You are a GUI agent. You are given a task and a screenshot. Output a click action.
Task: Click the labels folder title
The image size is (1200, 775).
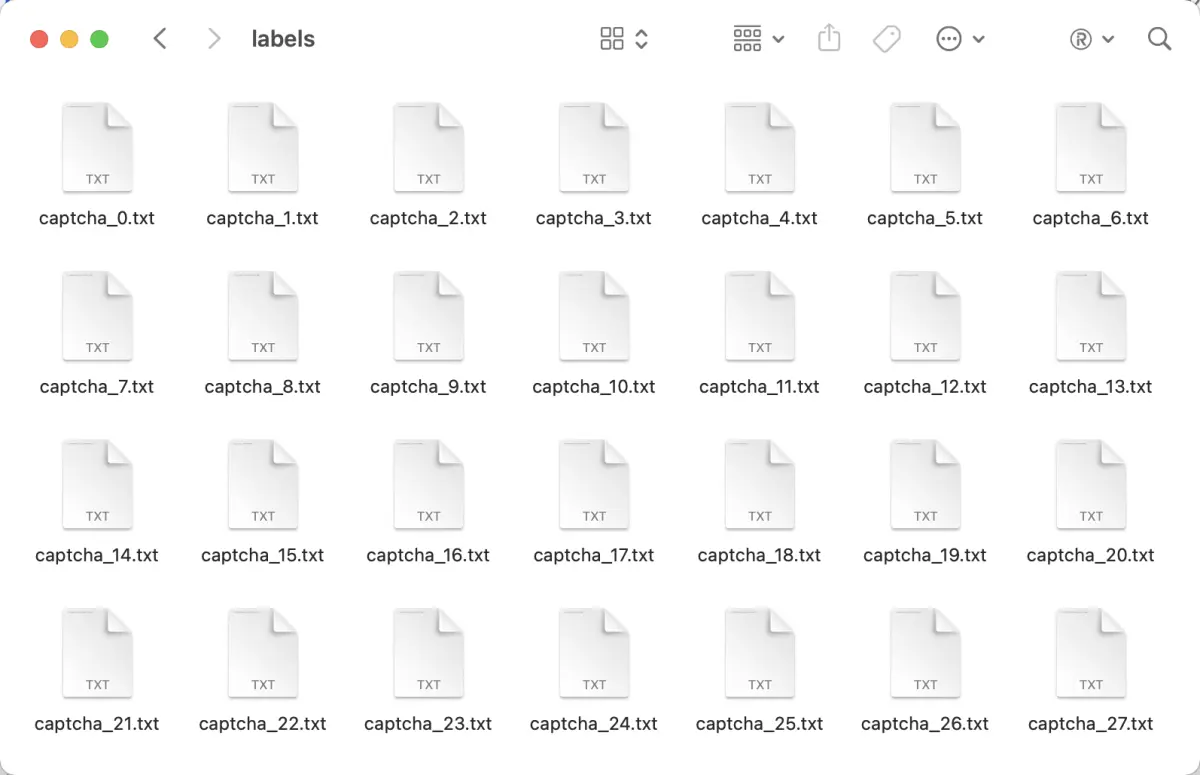(x=283, y=39)
